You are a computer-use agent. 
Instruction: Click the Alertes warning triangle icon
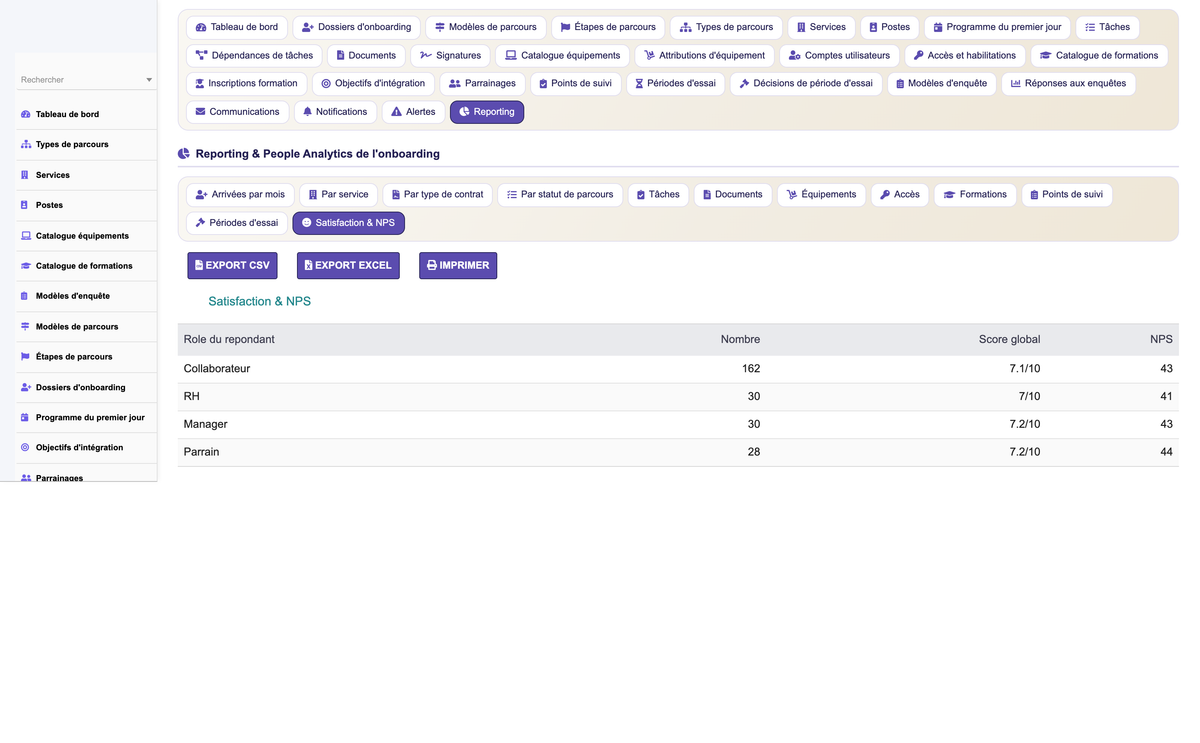[x=396, y=112]
